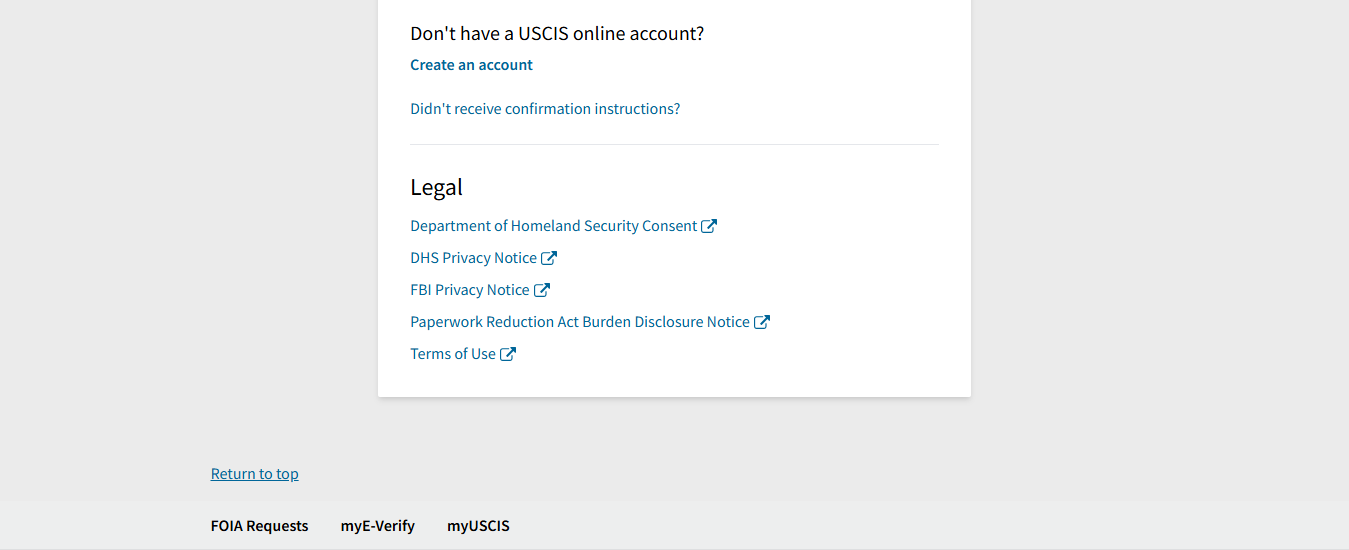View the FBI Privacy Notice link text
This screenshot has height=550, width=1349.
click(469, 290)
